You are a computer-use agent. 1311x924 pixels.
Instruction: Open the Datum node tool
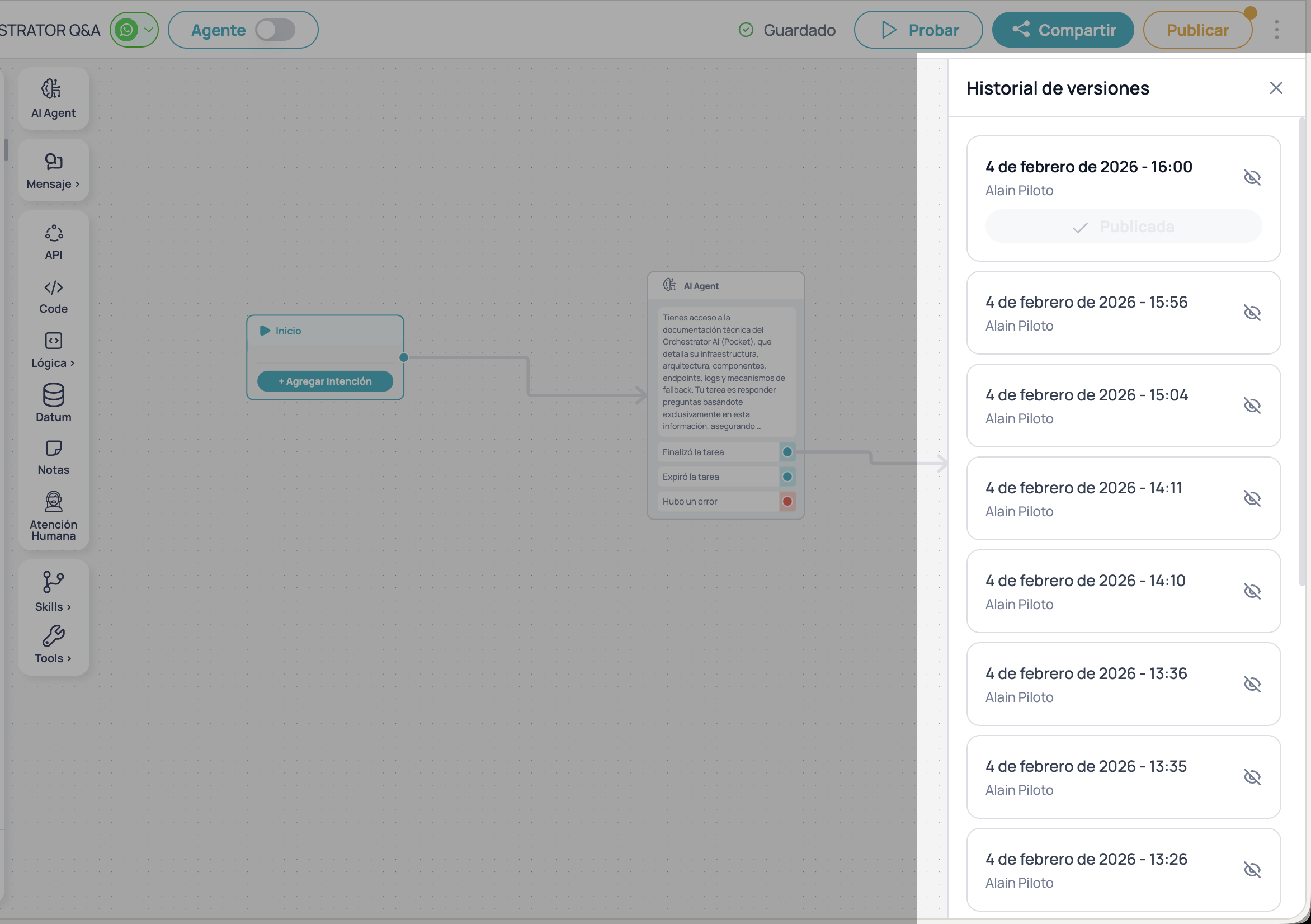click(53, 403)
